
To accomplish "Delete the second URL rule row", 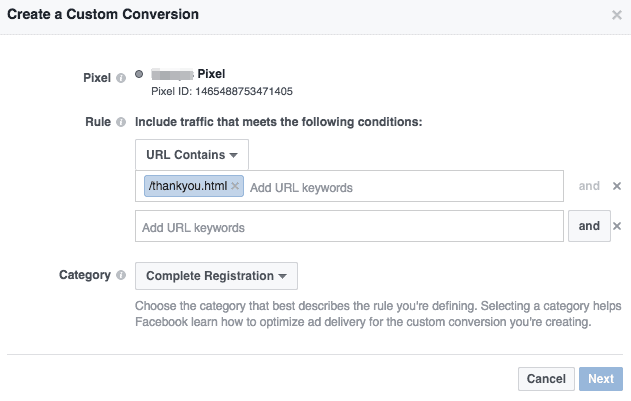I will coord(617,226).
